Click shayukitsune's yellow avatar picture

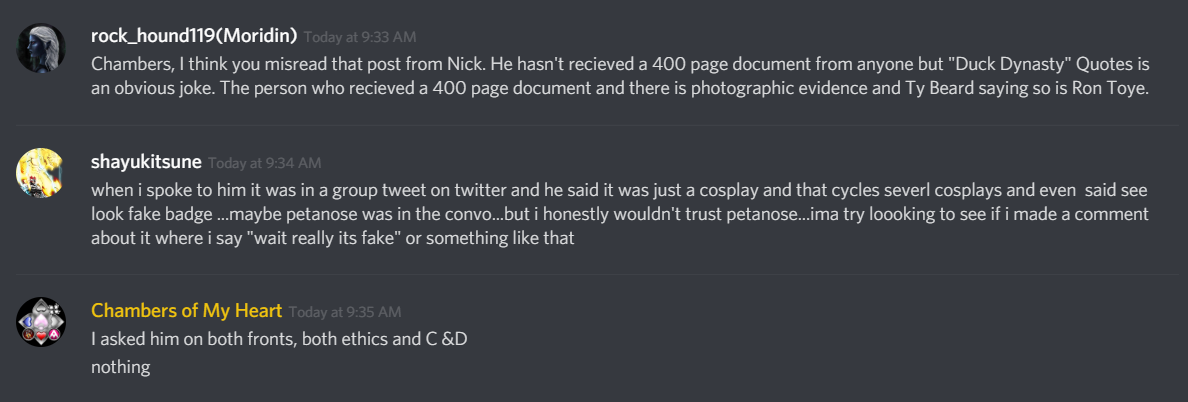(41, 173)
